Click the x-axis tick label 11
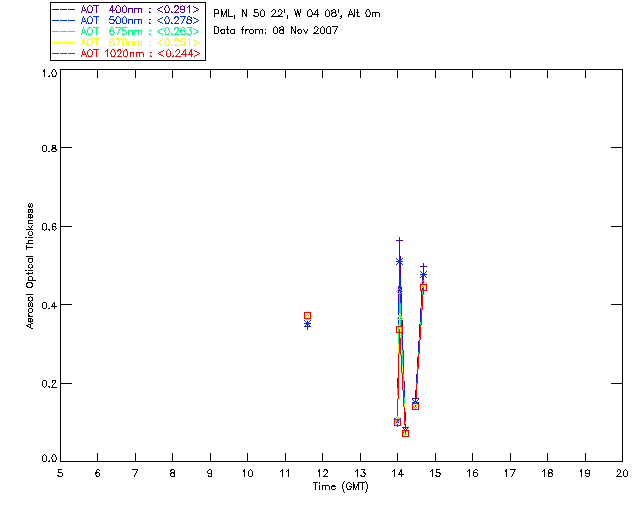 point(285,473)
